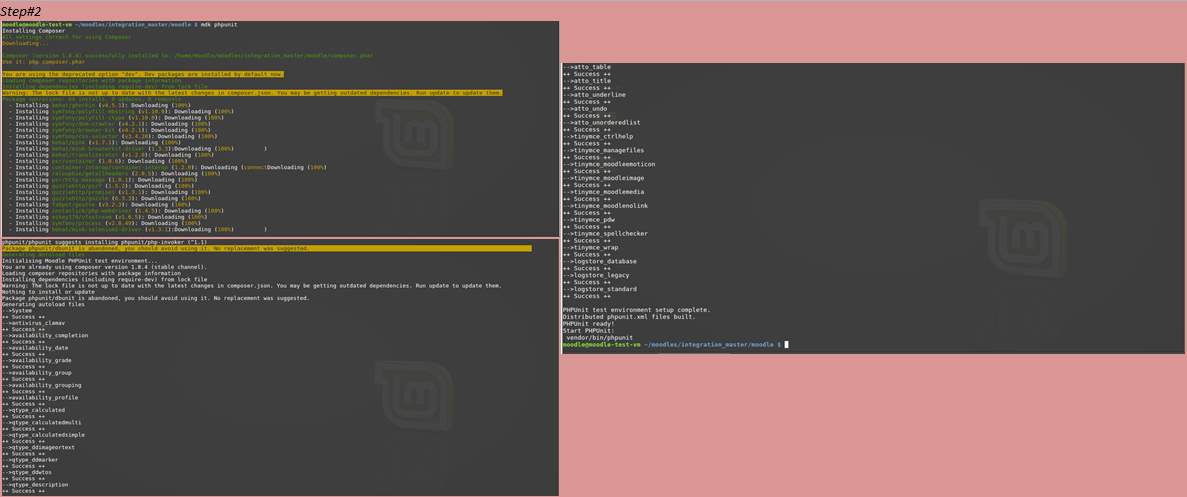Click the '-->tinymce_pdw' line
Screen dimensions: 1187x497
pyautogui.click(x=589, y=219)
